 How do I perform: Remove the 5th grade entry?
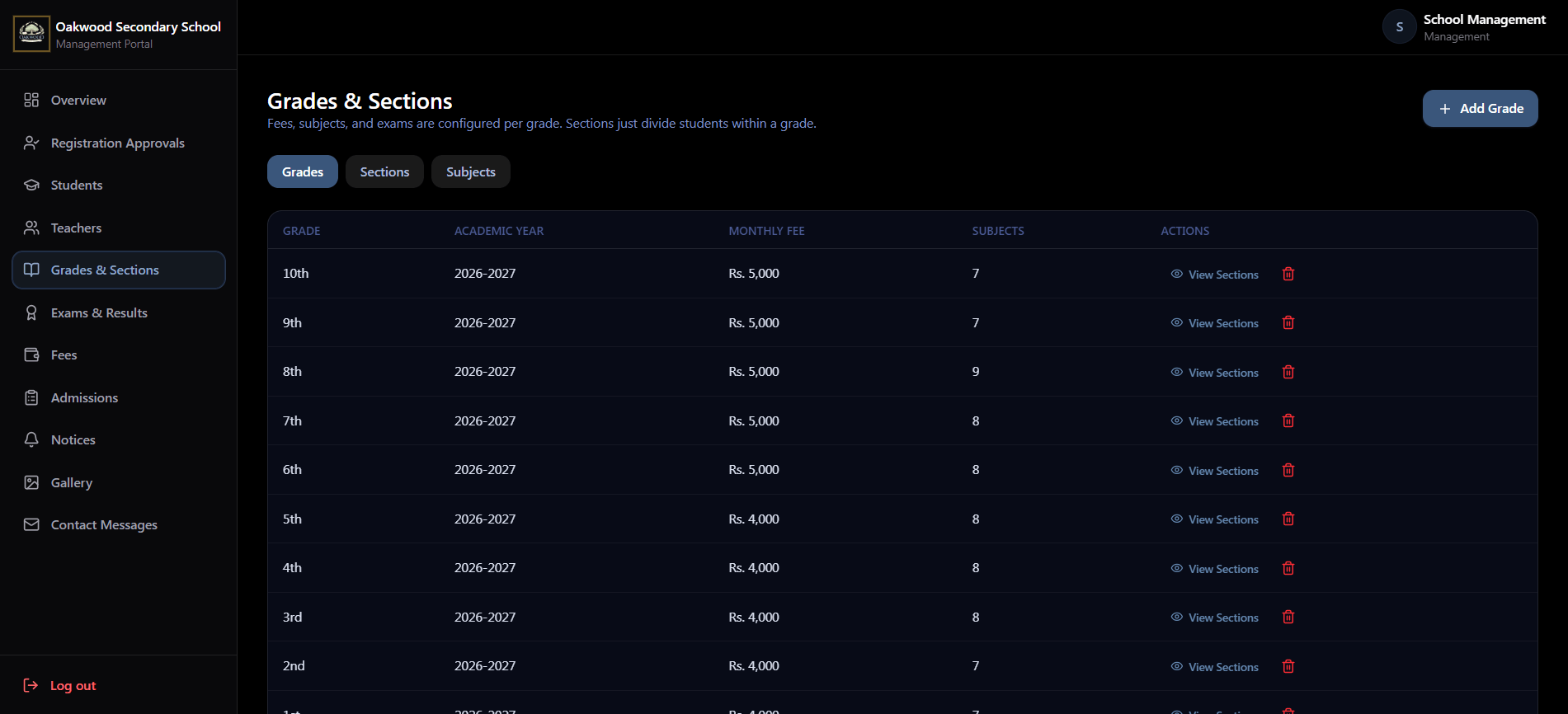point(1288,519)
